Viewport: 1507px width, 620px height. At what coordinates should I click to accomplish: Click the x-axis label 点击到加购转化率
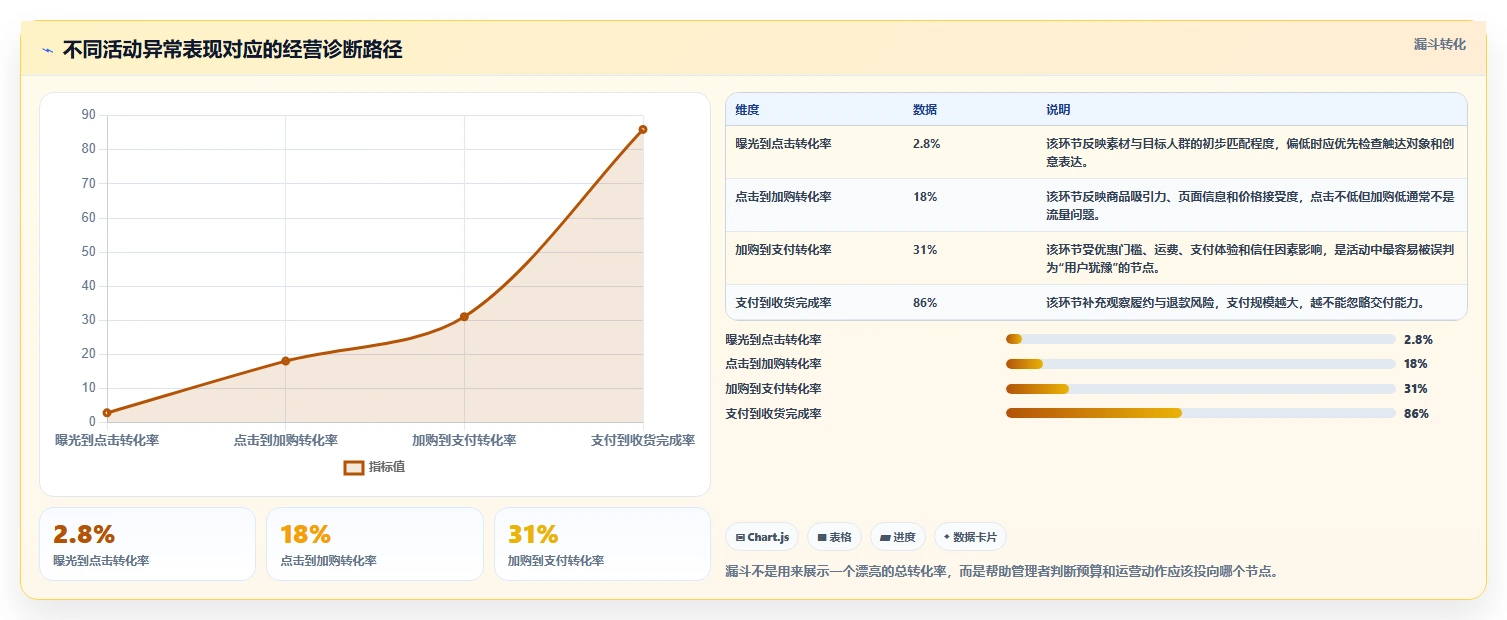[286, 440]
